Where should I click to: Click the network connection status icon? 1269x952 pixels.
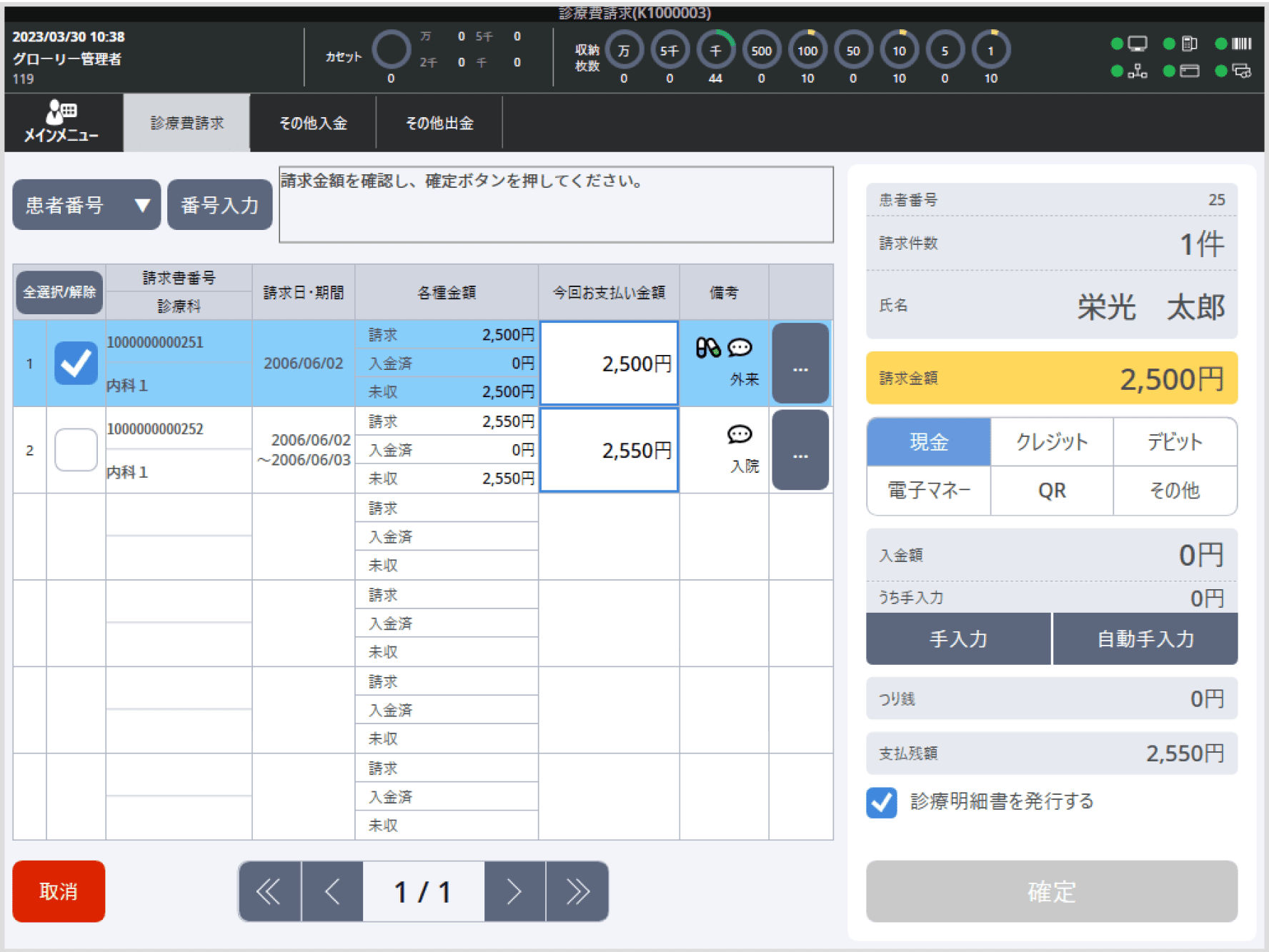(x=1137, y=71)
